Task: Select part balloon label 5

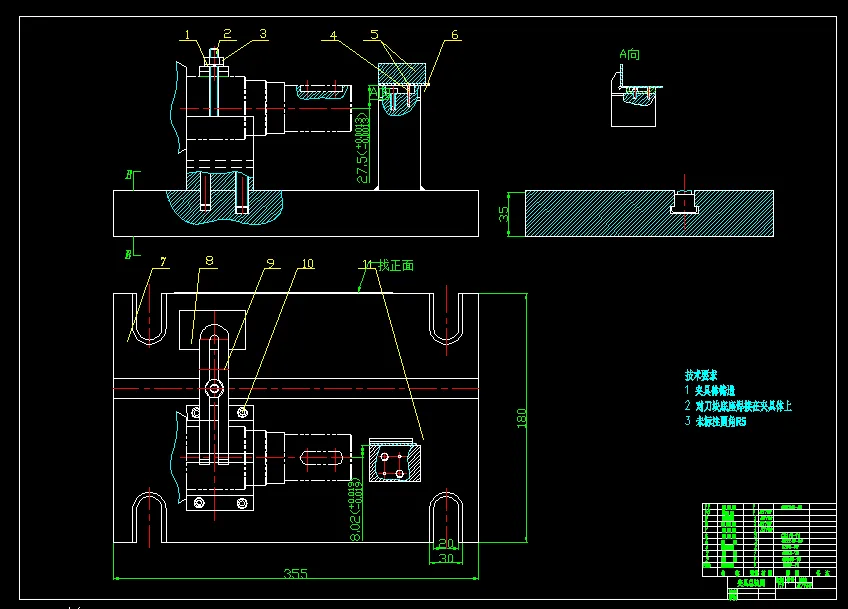Action: tap(374, 35)
